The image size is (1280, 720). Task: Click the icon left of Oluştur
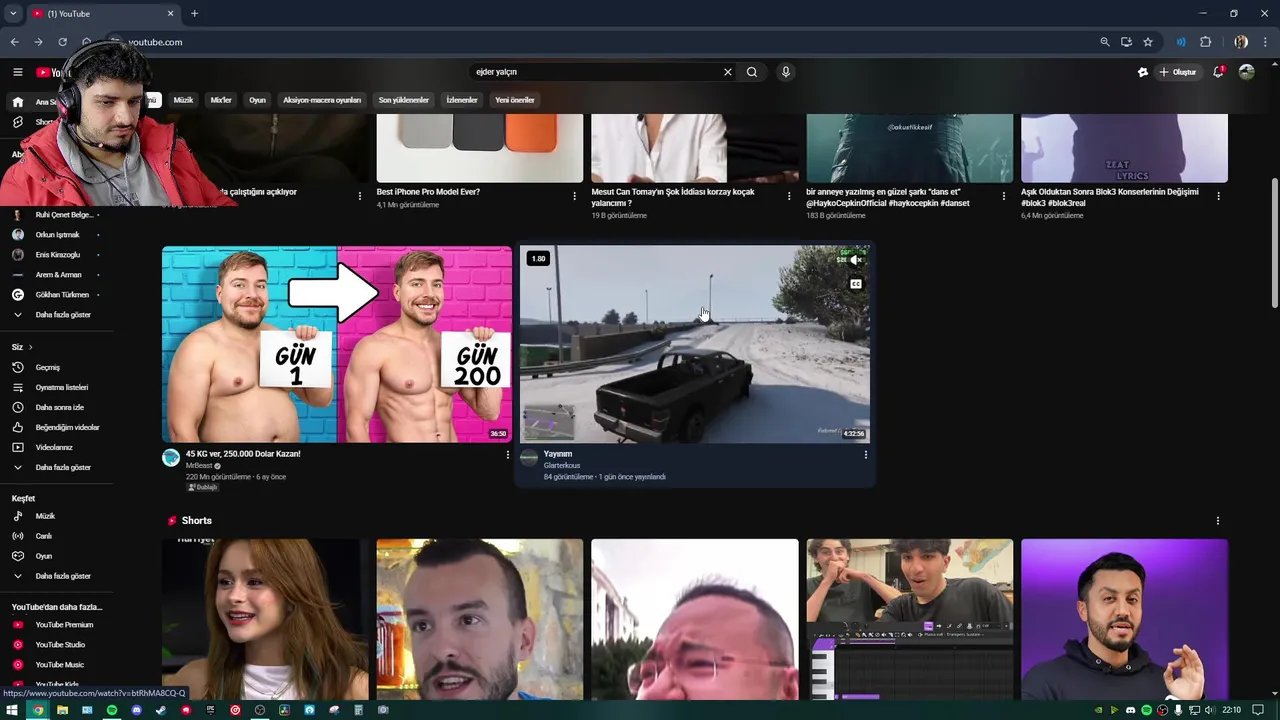coord(1143,72)
